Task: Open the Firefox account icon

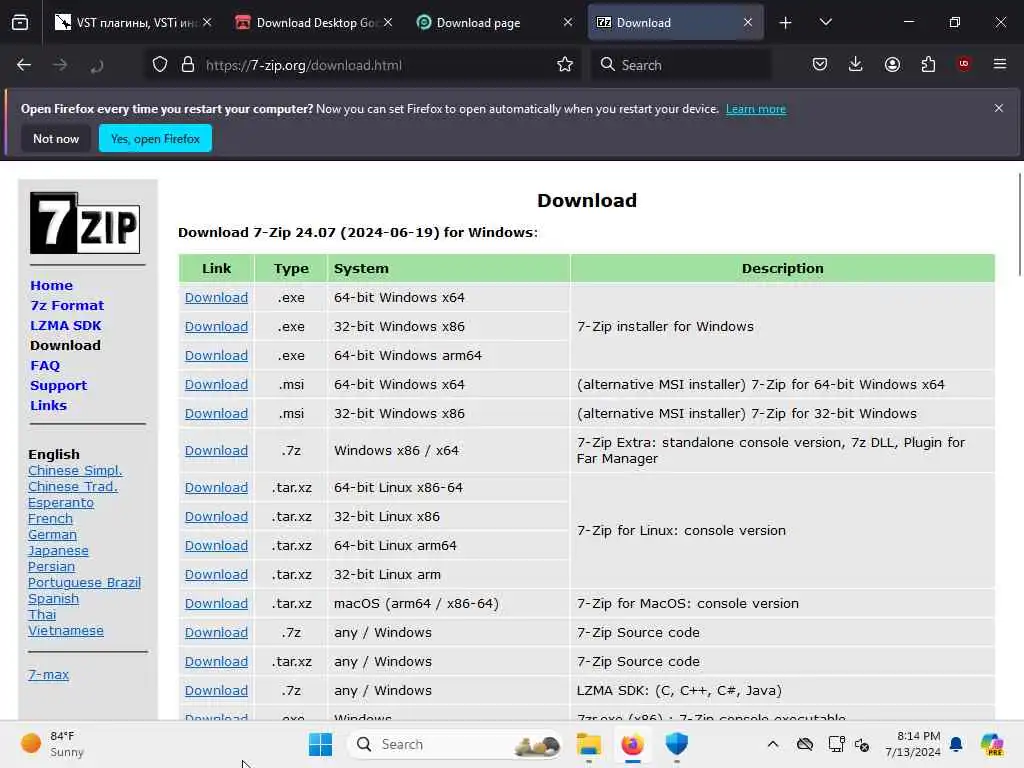Action: 892,65
